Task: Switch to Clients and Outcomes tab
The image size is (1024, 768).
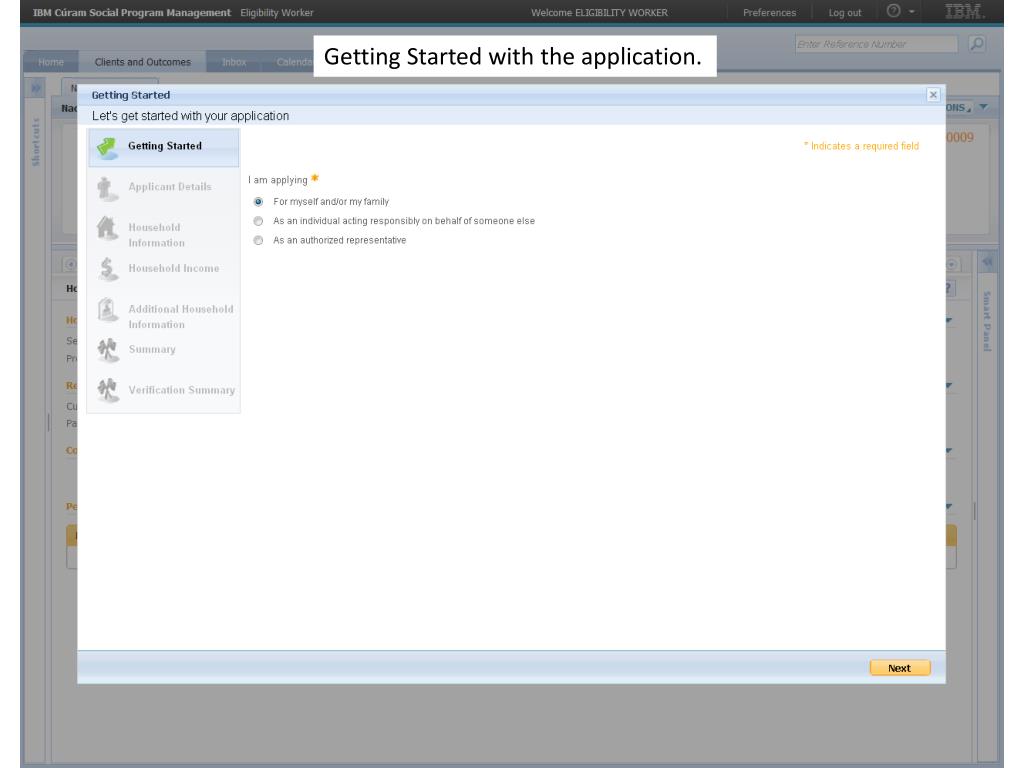Action: [142, 62]
